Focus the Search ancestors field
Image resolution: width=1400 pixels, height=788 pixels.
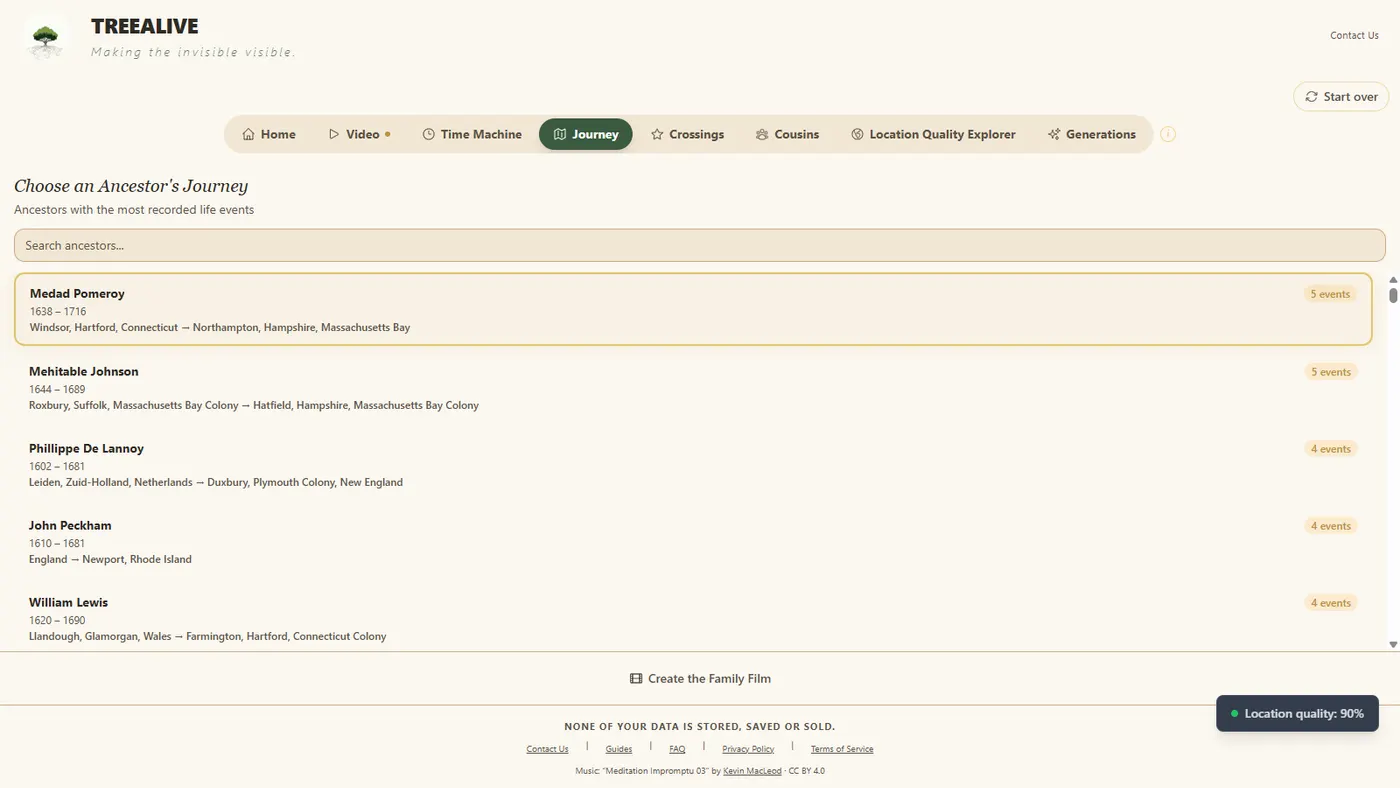pos(699,245)
